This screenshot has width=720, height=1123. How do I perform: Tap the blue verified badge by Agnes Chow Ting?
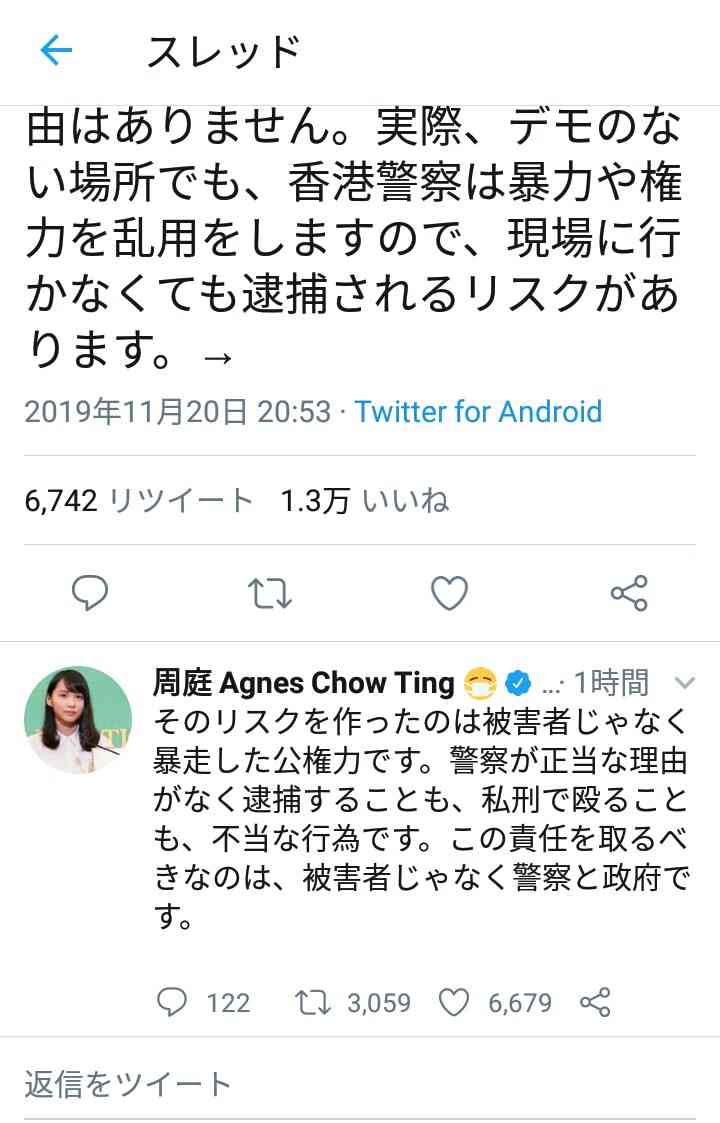click(518, 684)
